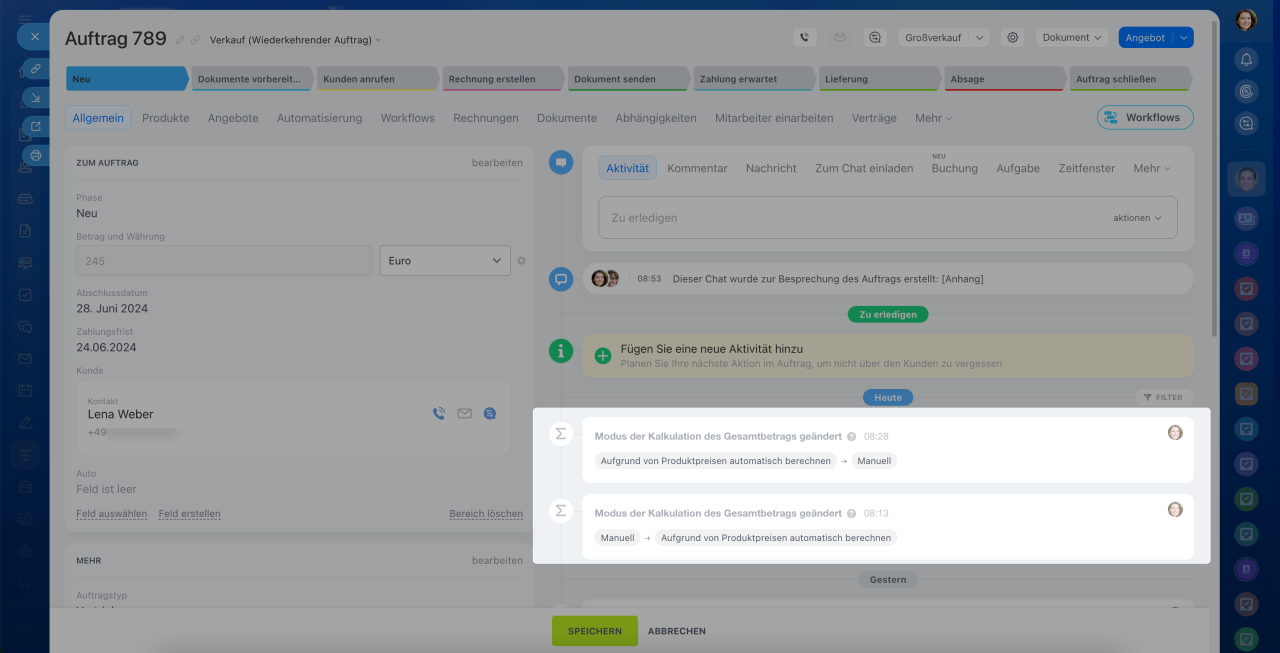This screenshot has height=653, width=1280.
Task: Click gear icon beside Euro currency field
Action: coord(521,261)
